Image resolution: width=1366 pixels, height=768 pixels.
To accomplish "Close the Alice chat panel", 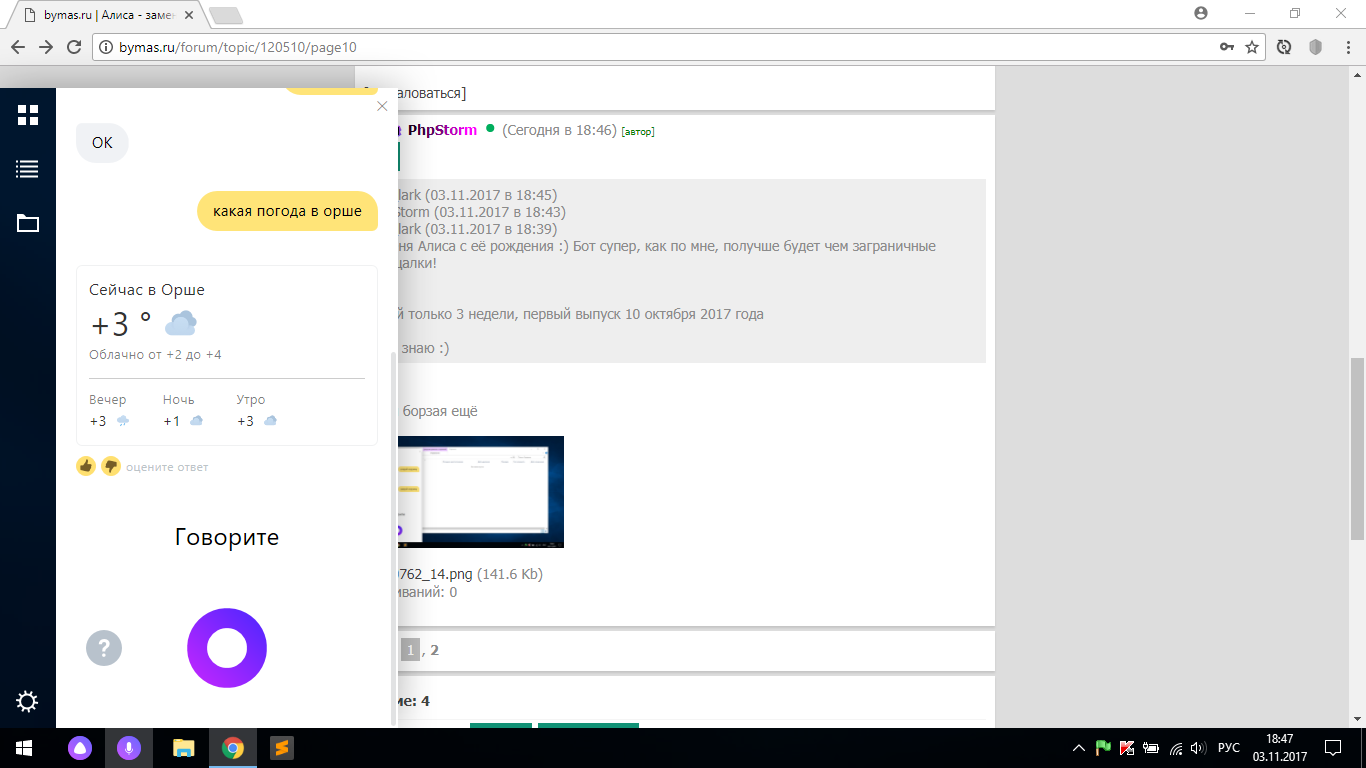I will click(382, 106).
